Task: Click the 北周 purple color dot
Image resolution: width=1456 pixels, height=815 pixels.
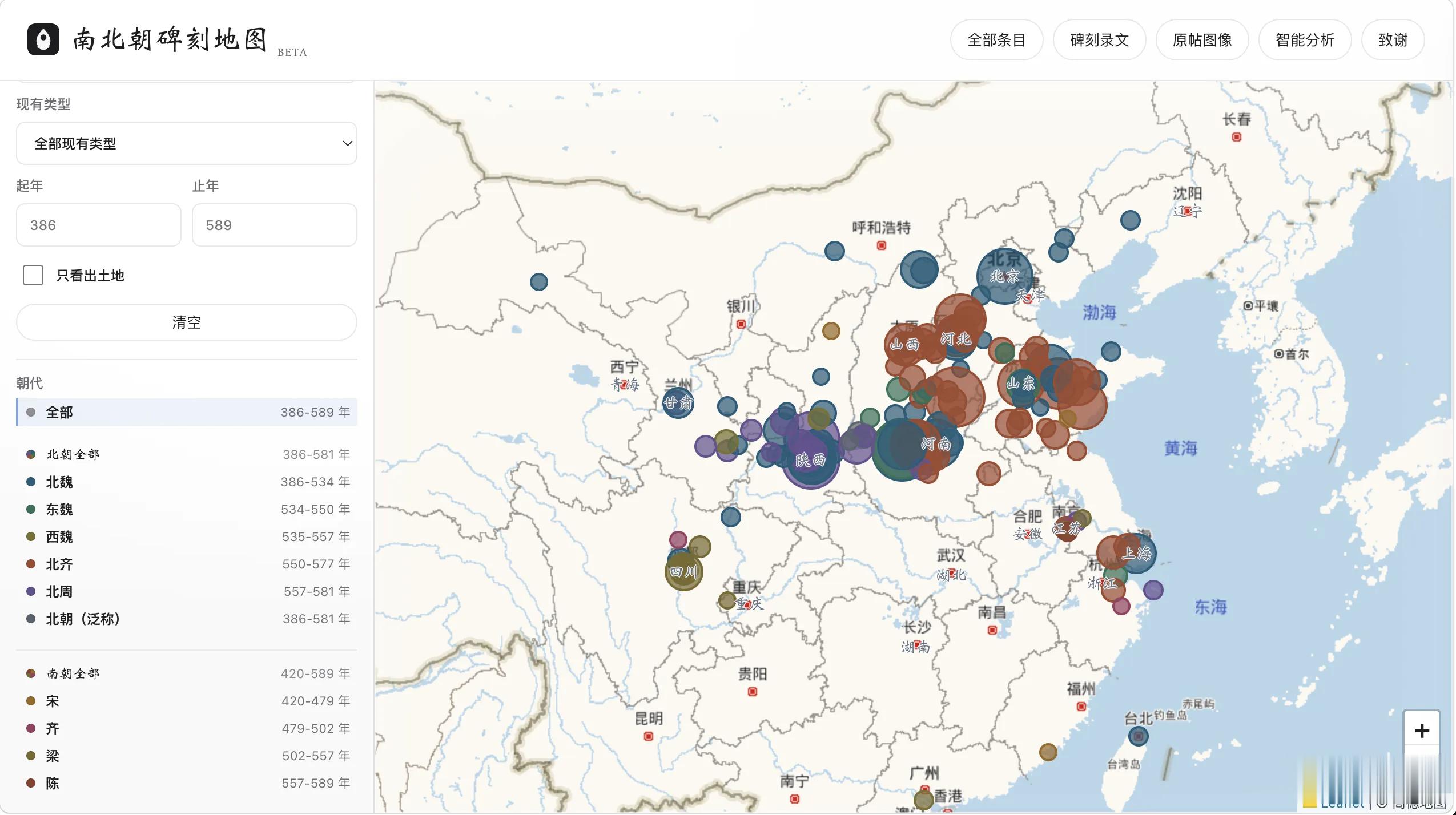Action: [31, 591]
